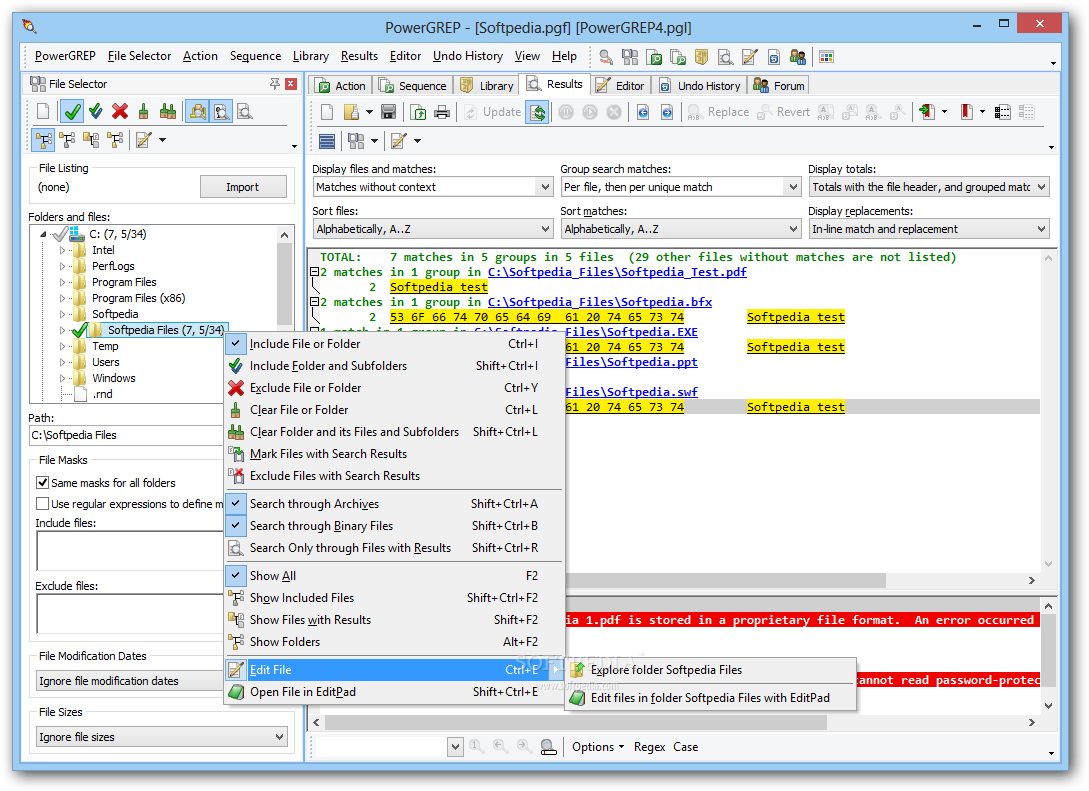Click the Import button
Screen dimensions: 1089x791
(x=243, y=188)
